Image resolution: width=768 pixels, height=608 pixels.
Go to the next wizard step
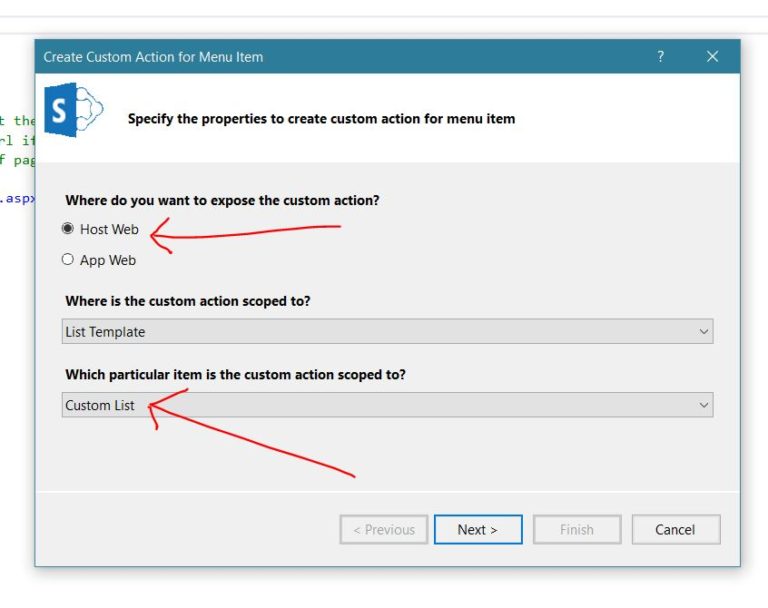(478, 530)
